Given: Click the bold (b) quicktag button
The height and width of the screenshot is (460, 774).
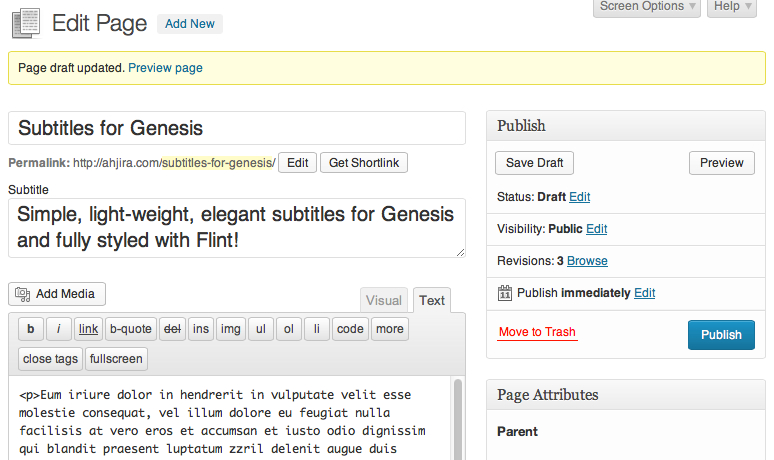Looking at the screenshot, I should tap(31, 329).
